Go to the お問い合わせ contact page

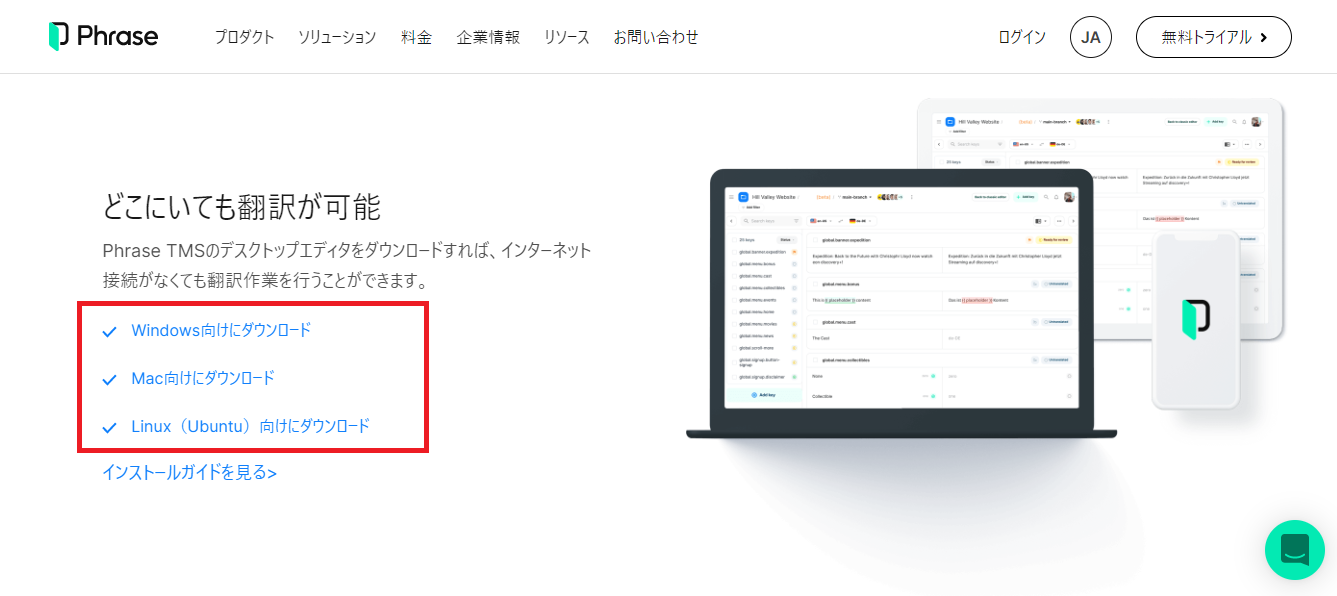click(656, 37)
